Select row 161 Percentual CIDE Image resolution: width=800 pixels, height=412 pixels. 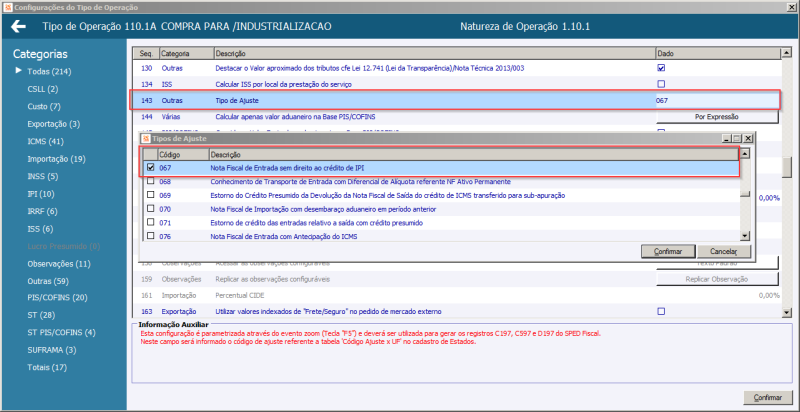456,295
